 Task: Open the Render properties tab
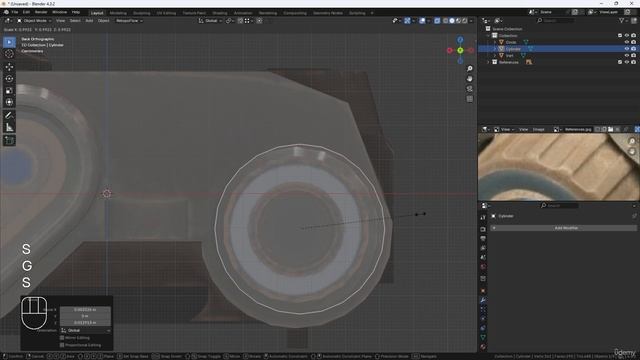click(483, 229)
